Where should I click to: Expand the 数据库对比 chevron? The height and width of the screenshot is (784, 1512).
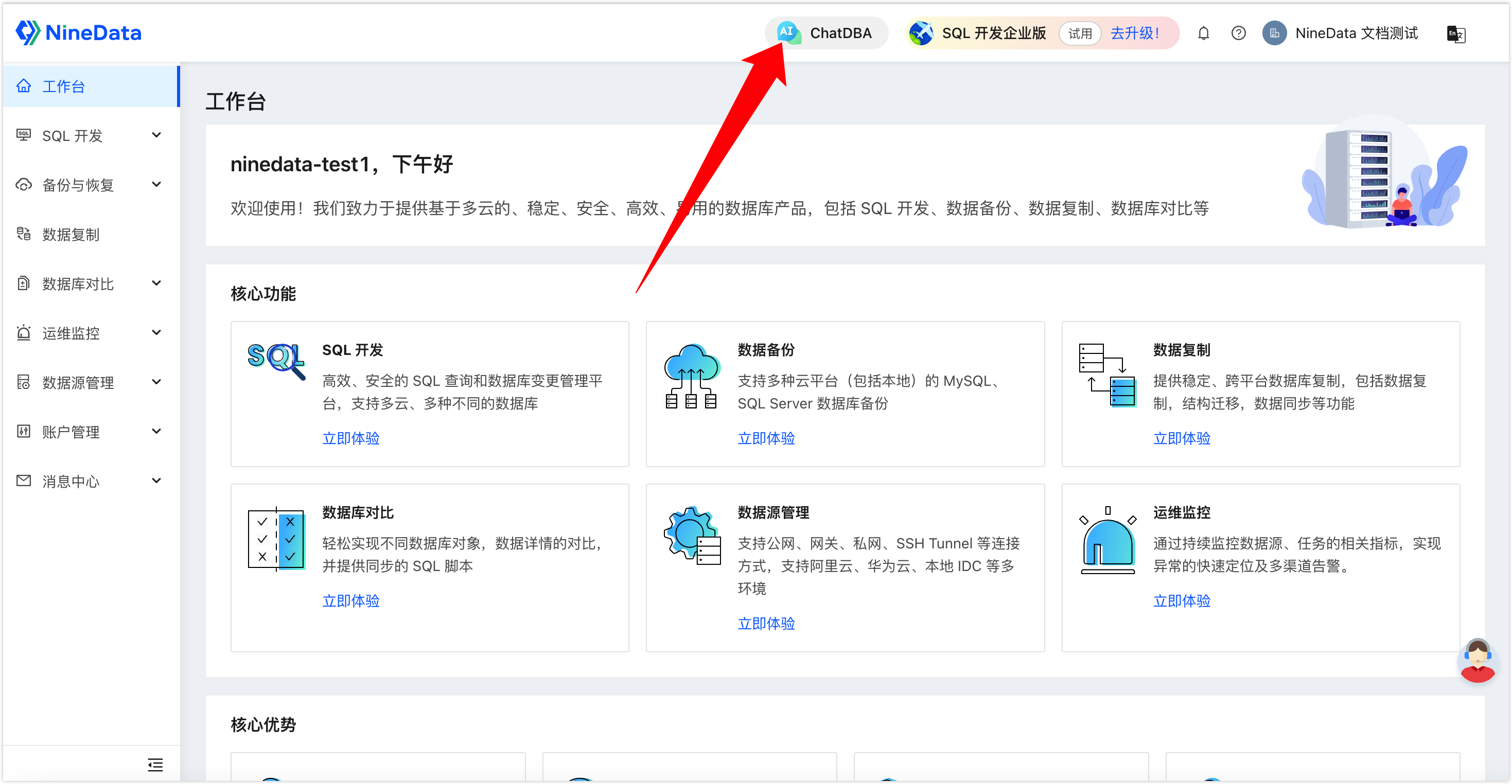tap(156, 283)
